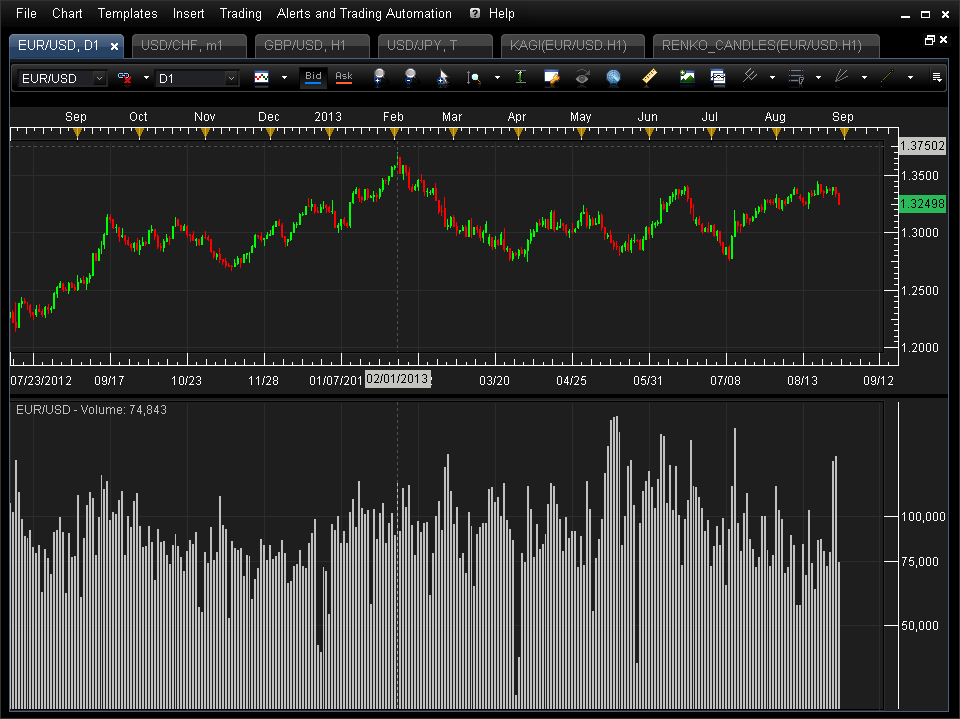Switch to the USD/JPY, T tab
The width and height of the screenshot is (960, 719).
click(x=435, y=46)
